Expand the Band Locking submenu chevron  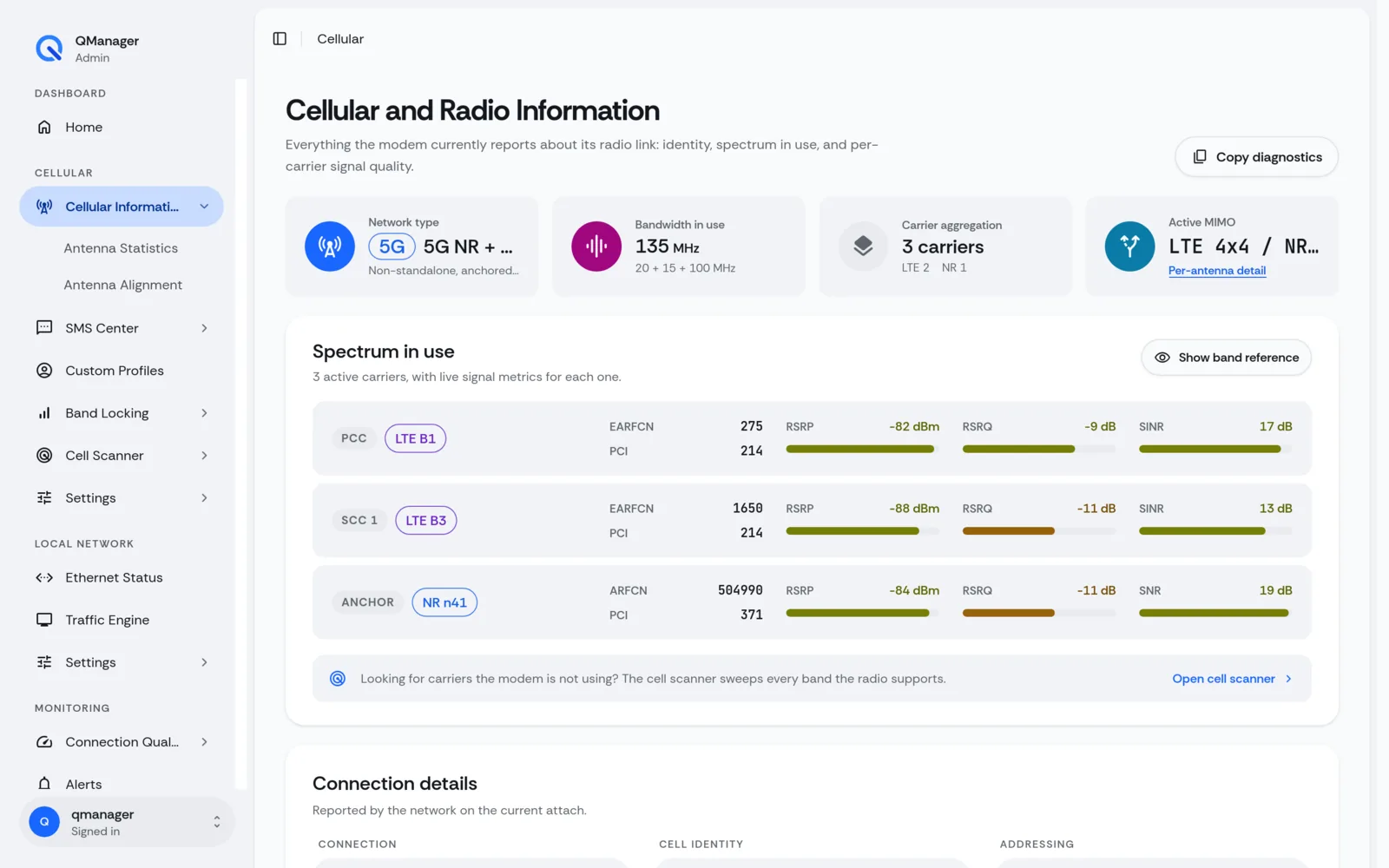click(204, 413)
